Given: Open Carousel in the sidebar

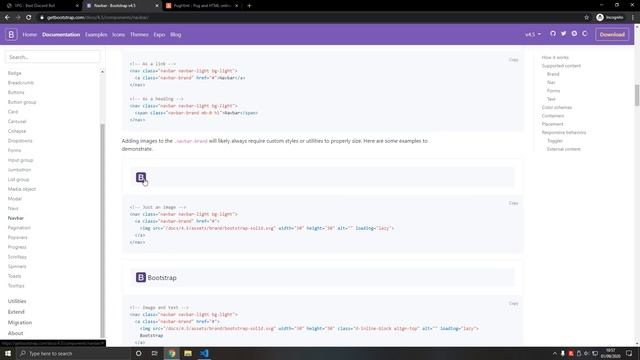Looking at the screenshot, I should point(17,121).
